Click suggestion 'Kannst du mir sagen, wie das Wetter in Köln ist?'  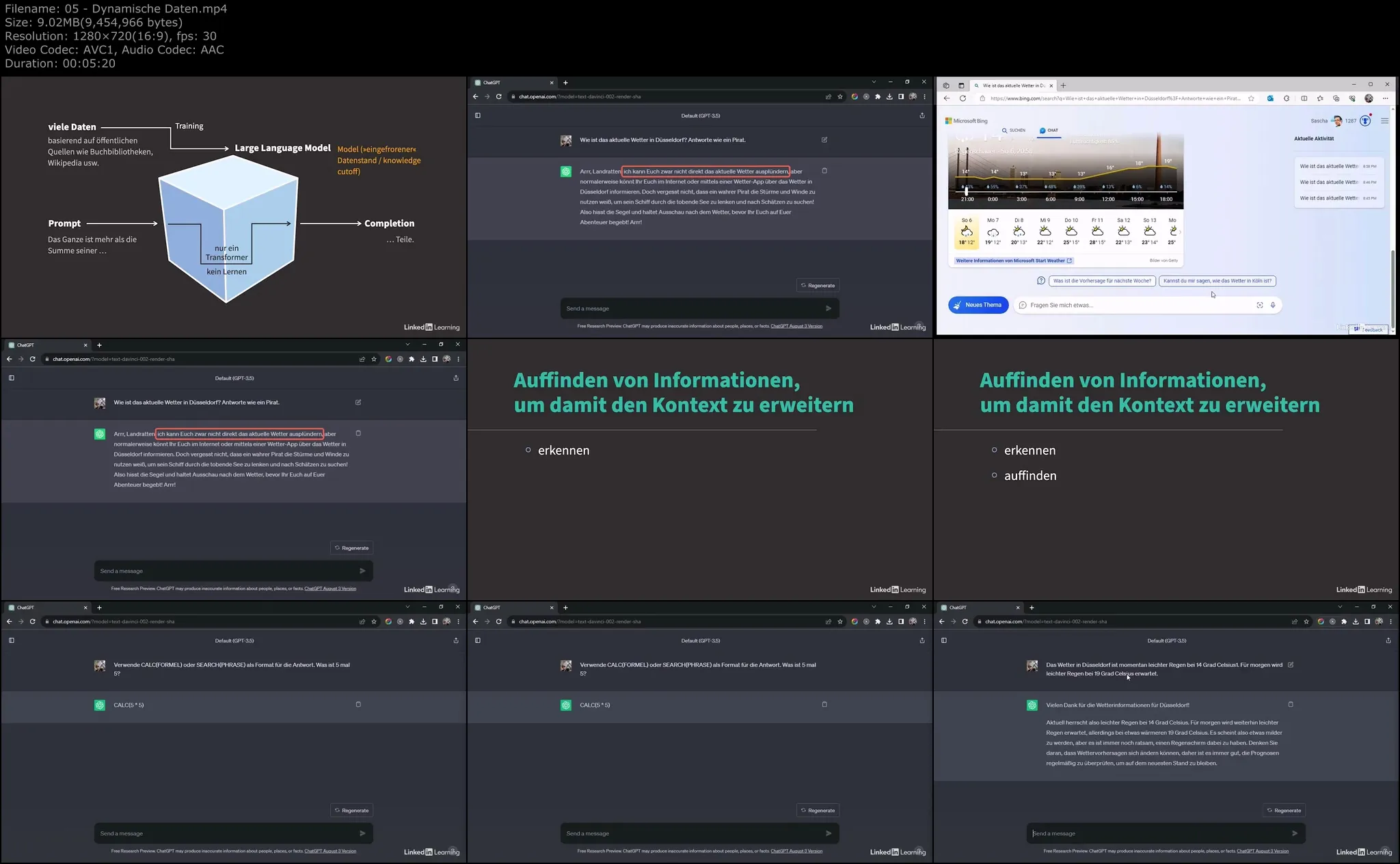(1217, 281)
